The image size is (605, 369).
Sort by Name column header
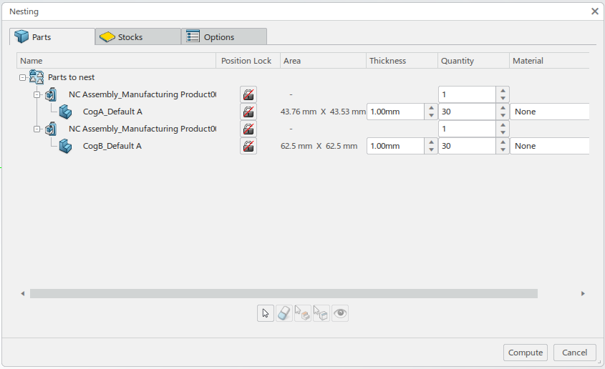pyautogui.click(x=116, y=61)
